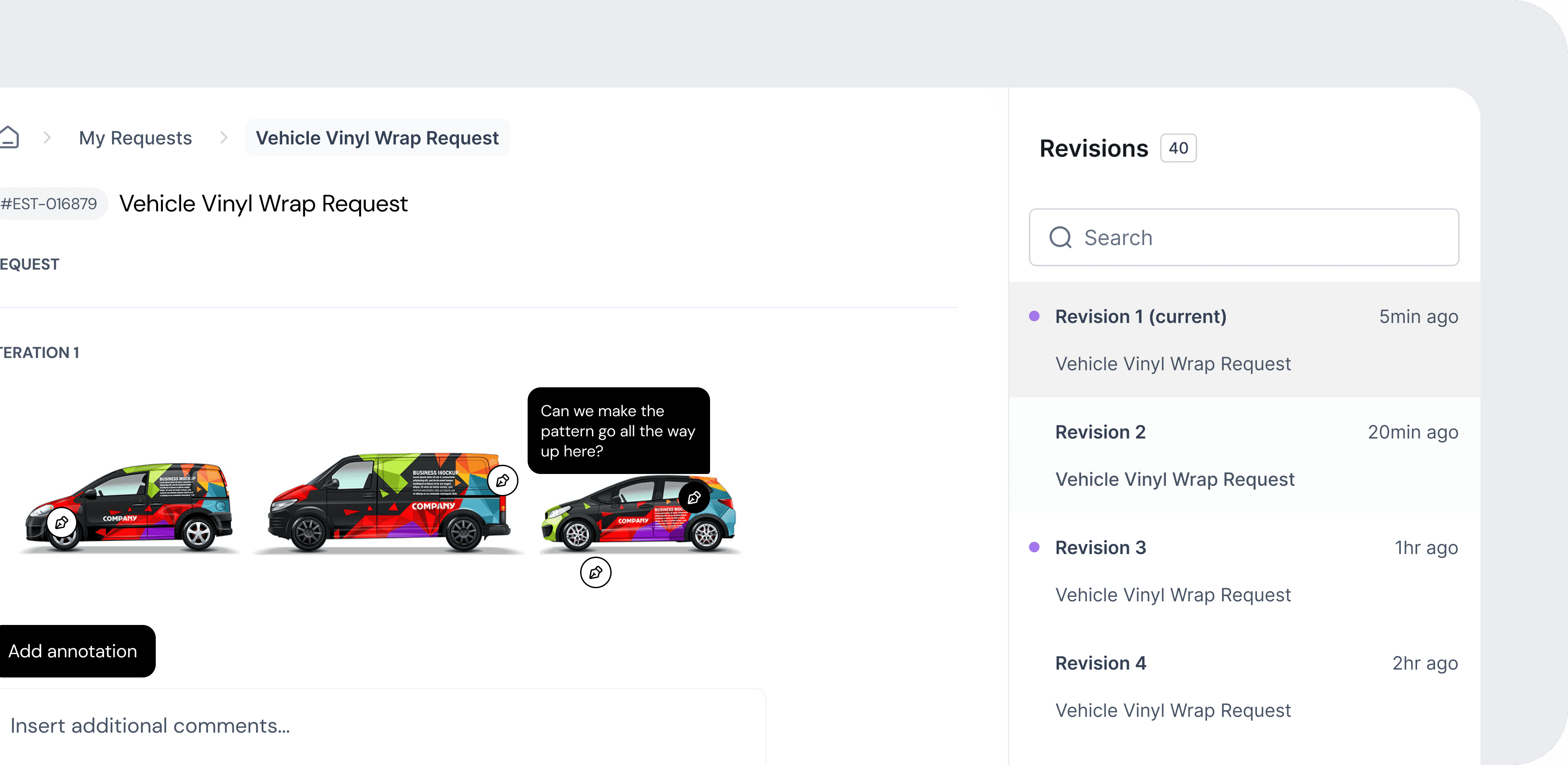Click the home icon in breadcrumb
1568x765 pixels.
point(8,138)
